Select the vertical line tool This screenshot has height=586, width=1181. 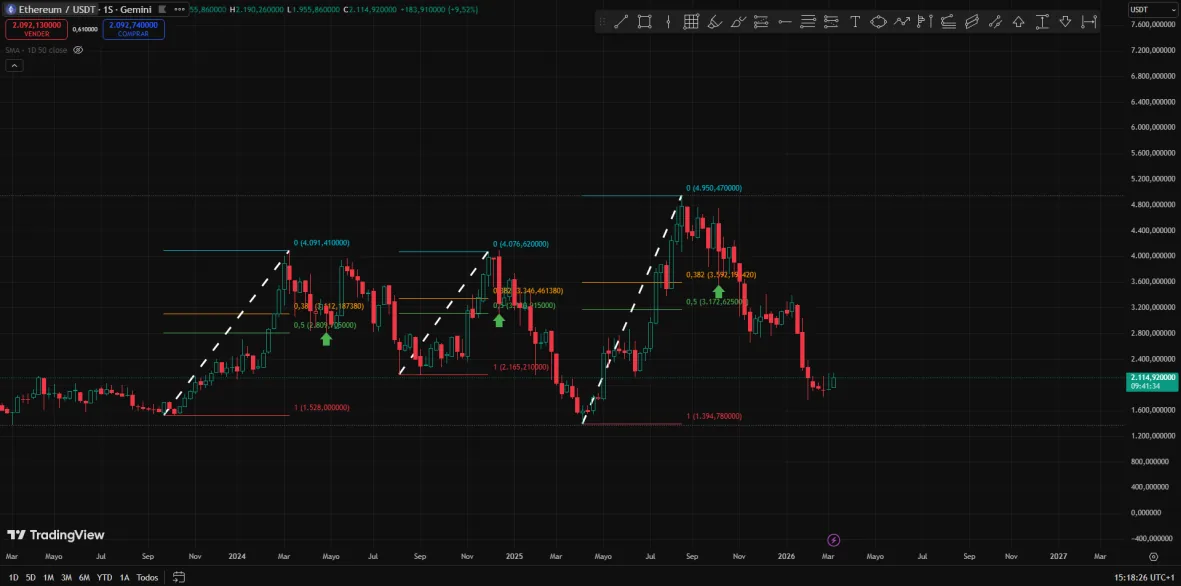pos(668,22)
